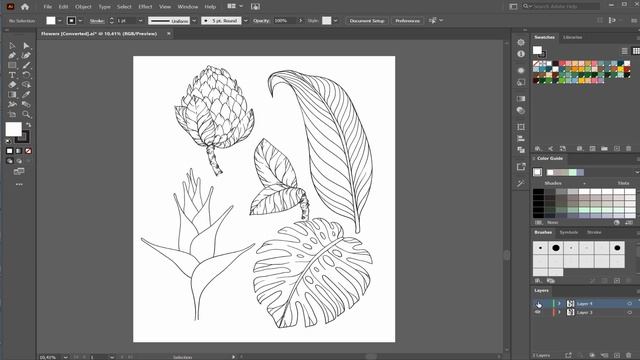The image size is (640, 360).
Task: Open the Window menu
Action: [x=188, y=7]
